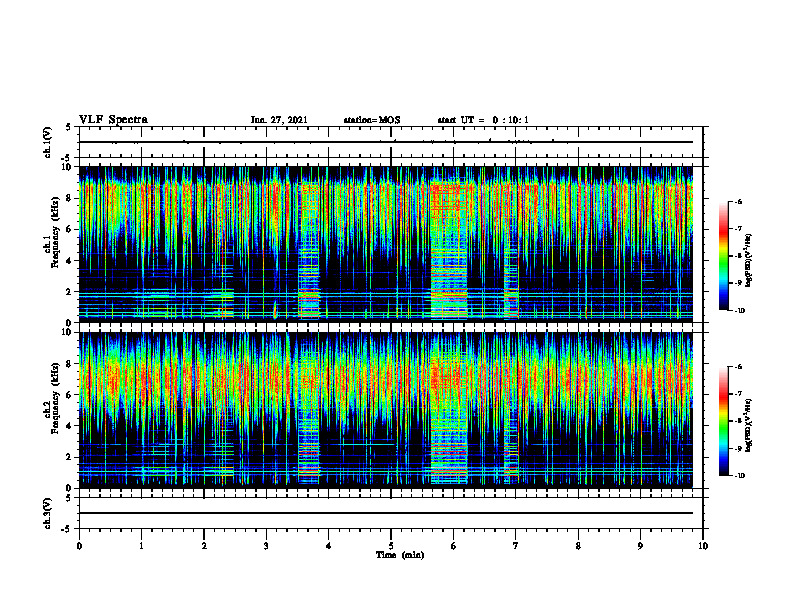Select the "8" kHz tick on ch.1 frequency axis
The image size is (792, 612).
coord(70,198)
